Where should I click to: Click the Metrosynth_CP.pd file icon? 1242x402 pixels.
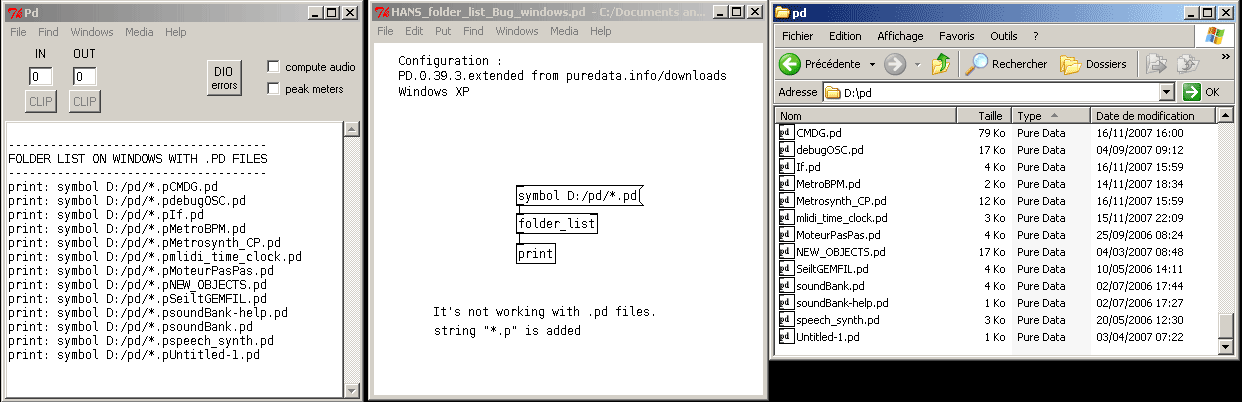785,200
